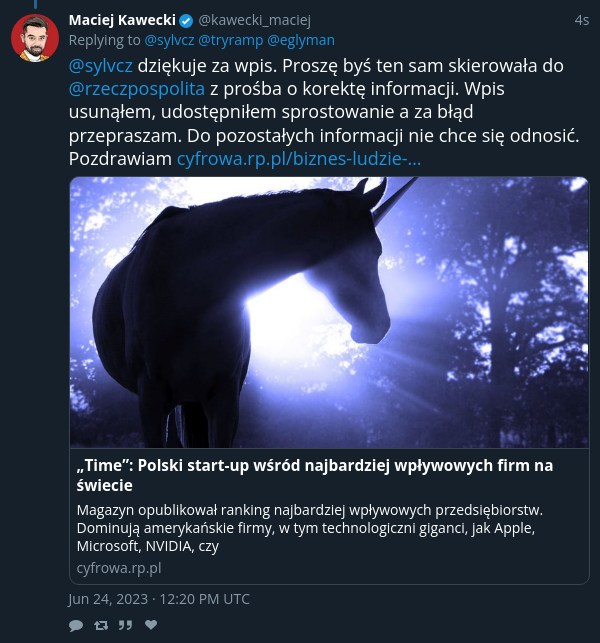Click the blue verified badge
600x643 pixels.
pyautogui.click(x=186, y=21)
